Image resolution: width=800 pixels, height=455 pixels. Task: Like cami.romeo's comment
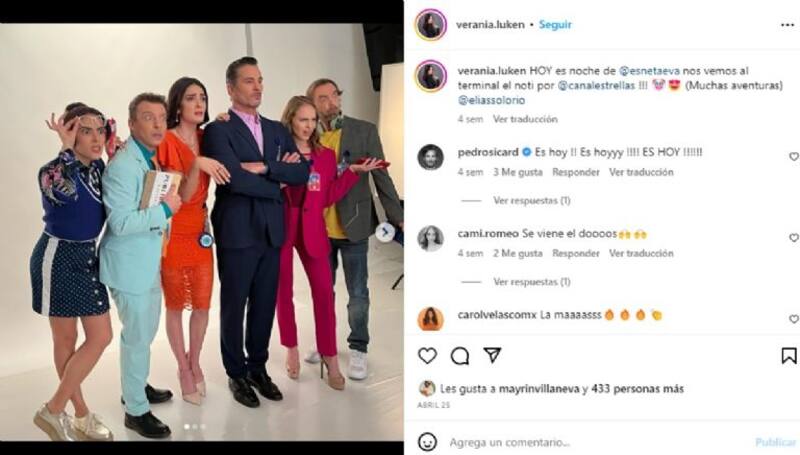[794, 238]
